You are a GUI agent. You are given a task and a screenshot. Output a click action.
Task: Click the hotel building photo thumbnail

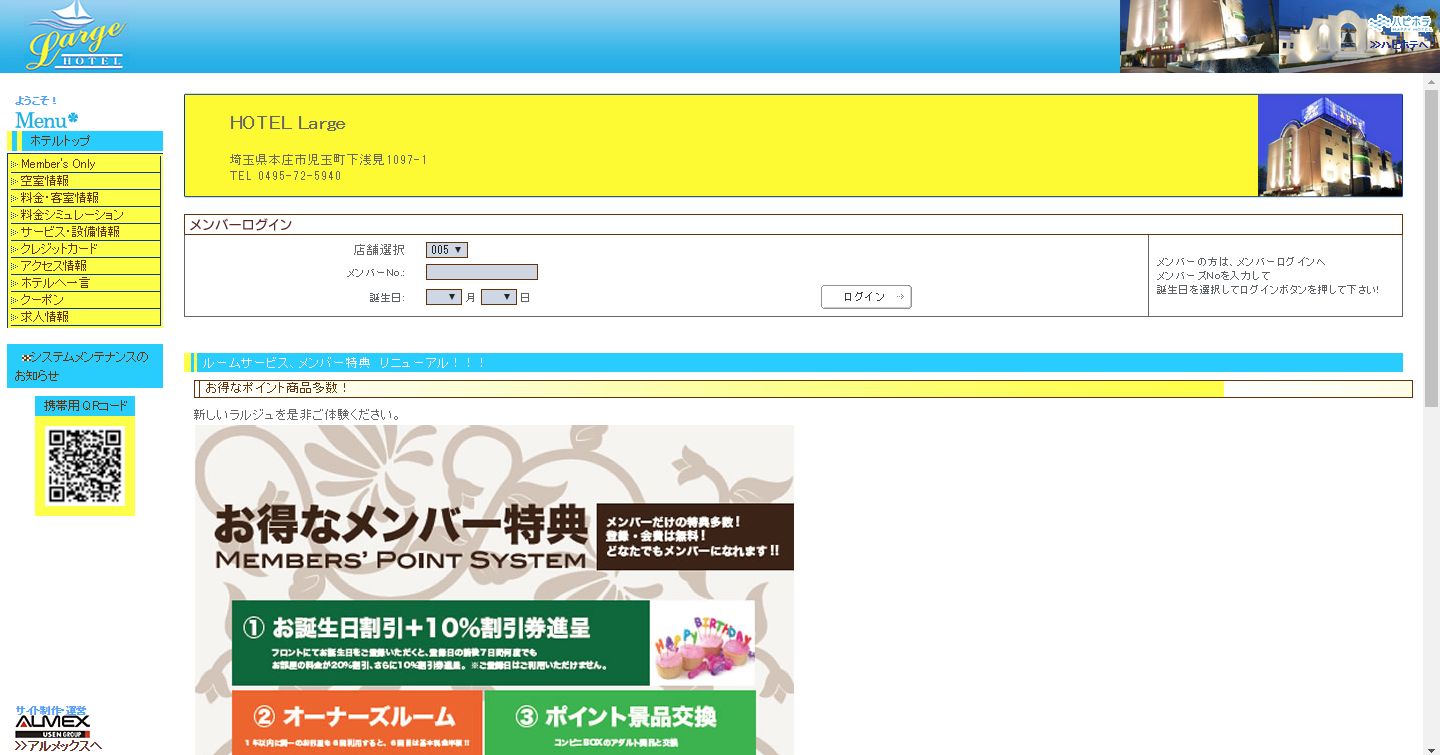click(1330, 145)
